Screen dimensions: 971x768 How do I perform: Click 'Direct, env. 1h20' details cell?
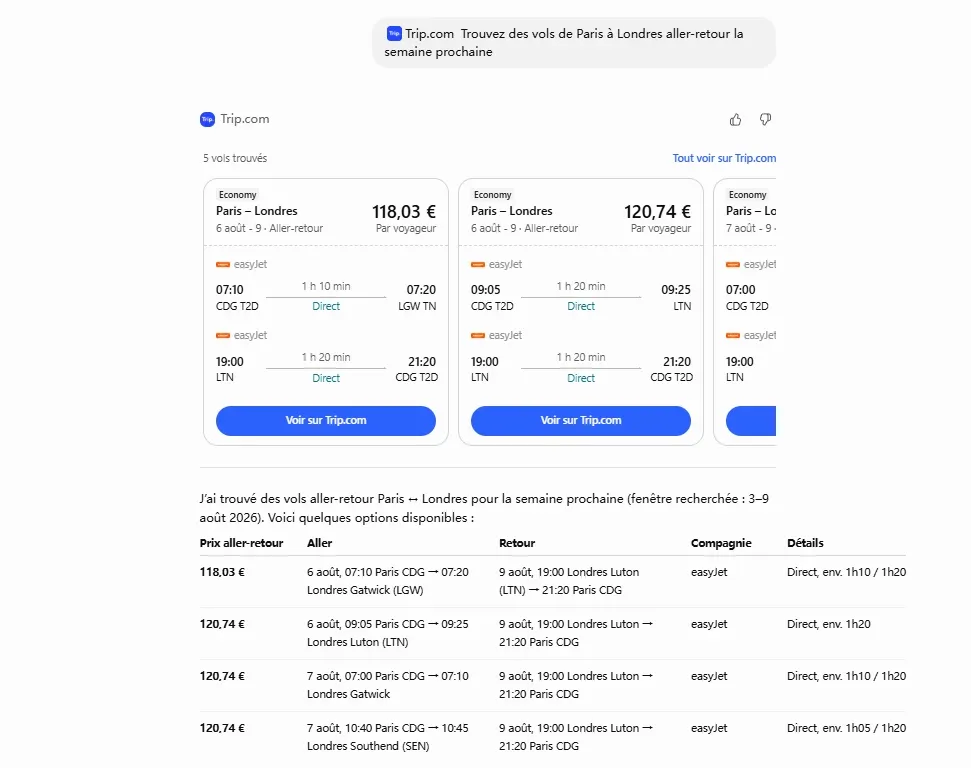(x=829, y=624)
